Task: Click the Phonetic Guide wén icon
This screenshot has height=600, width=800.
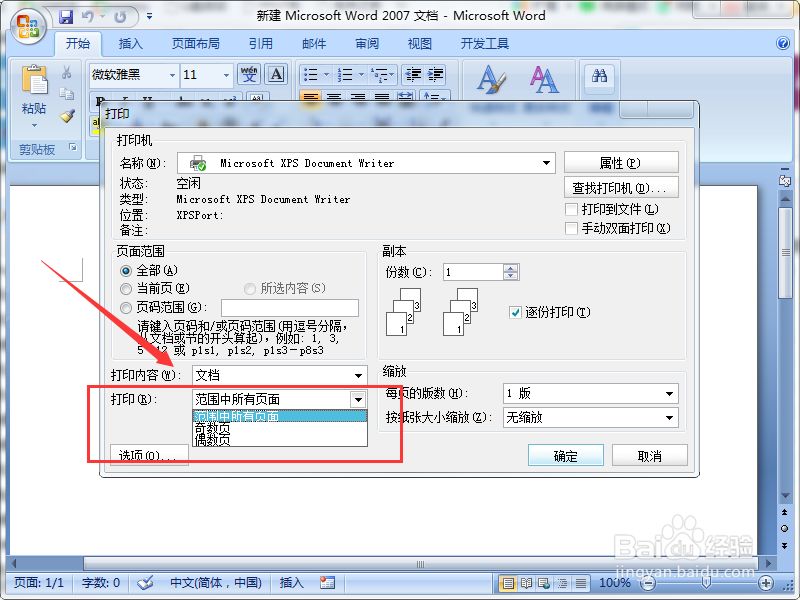Action: coord(249,74)
